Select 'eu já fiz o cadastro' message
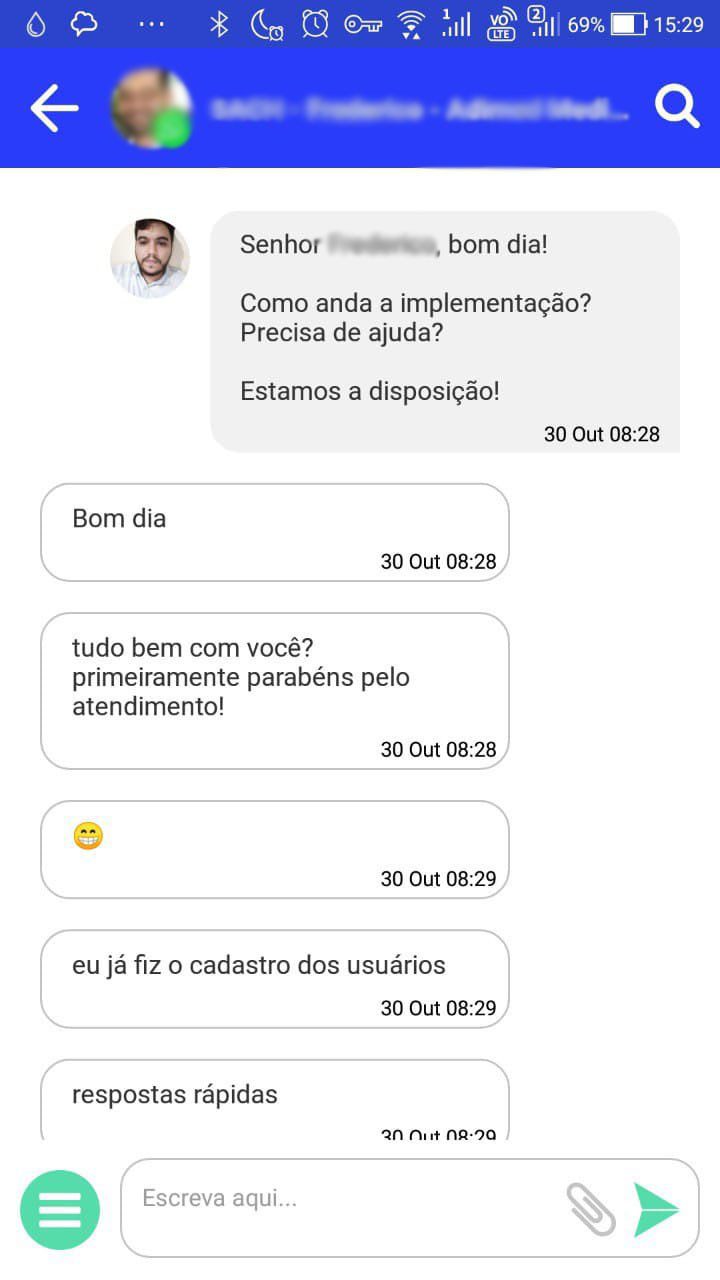This screenshot has width=720, height=1280. [x=275, y=978]
